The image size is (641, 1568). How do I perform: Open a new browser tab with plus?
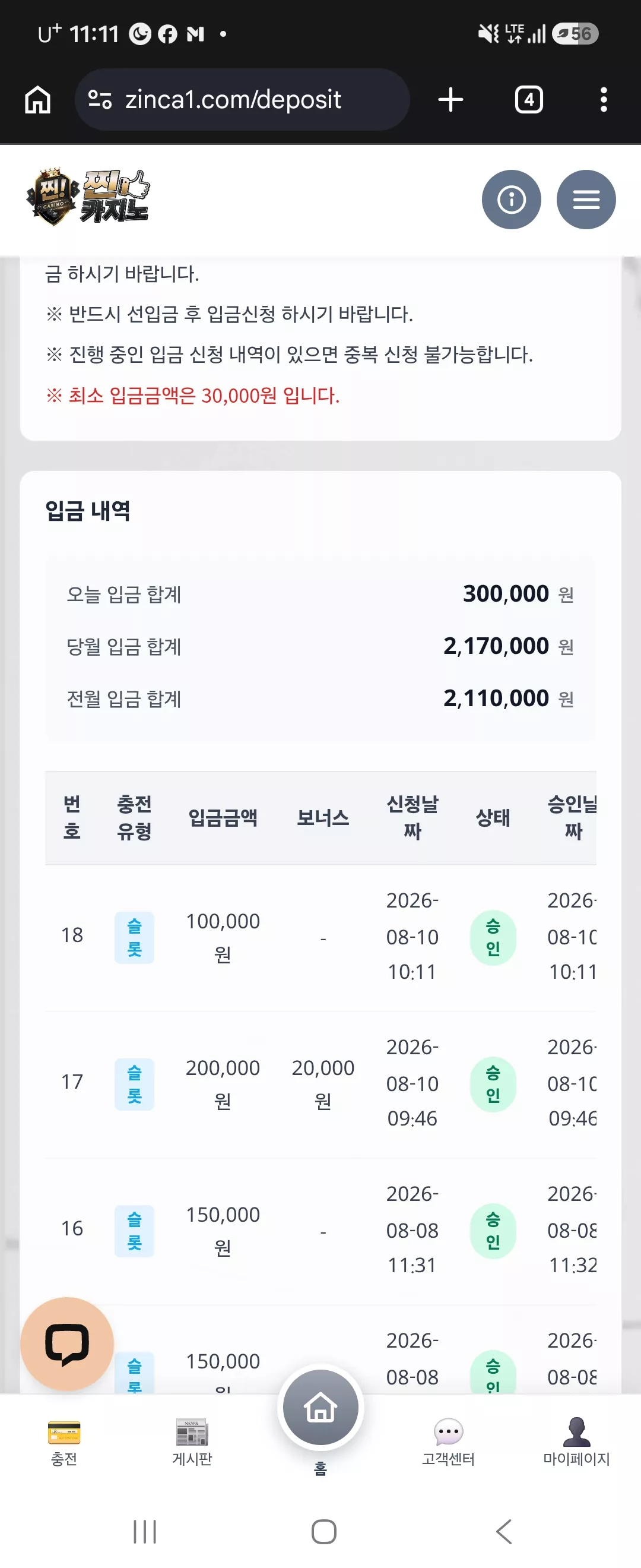(450, 100)
